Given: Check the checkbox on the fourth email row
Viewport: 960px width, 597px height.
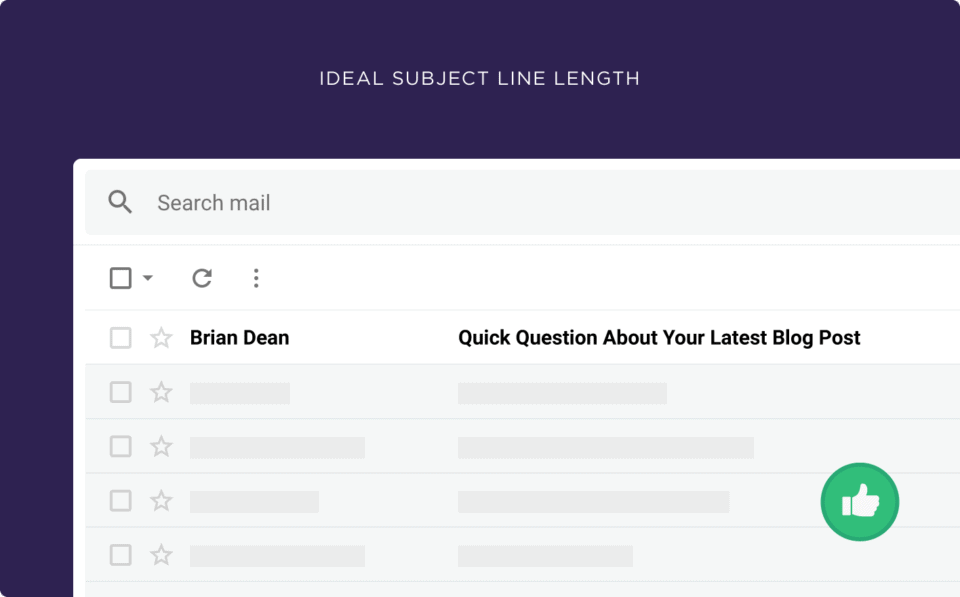Looking at the screenshot, I should click(120, 501).
